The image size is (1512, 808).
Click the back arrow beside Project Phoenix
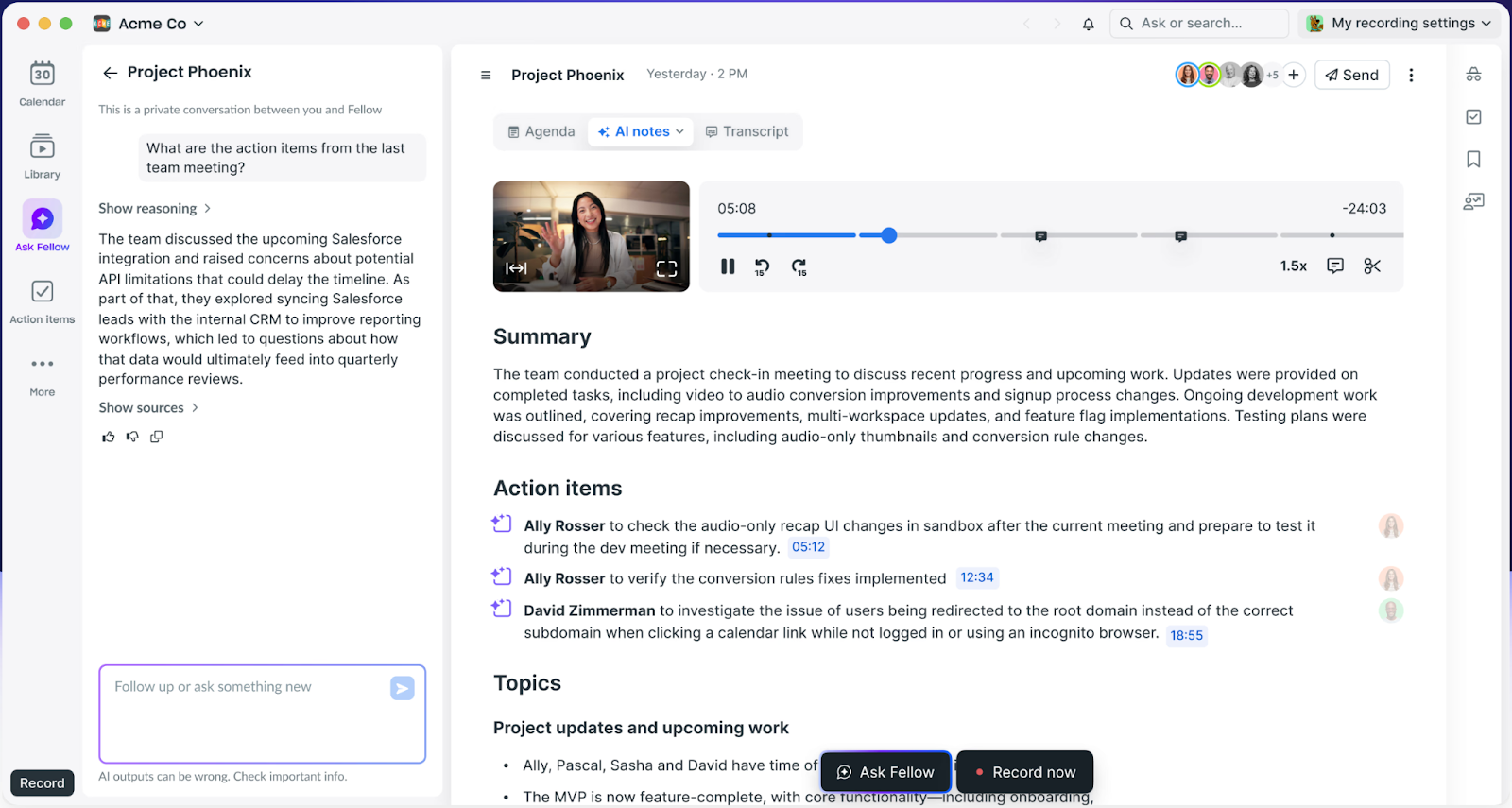click(x=111, y=73)
